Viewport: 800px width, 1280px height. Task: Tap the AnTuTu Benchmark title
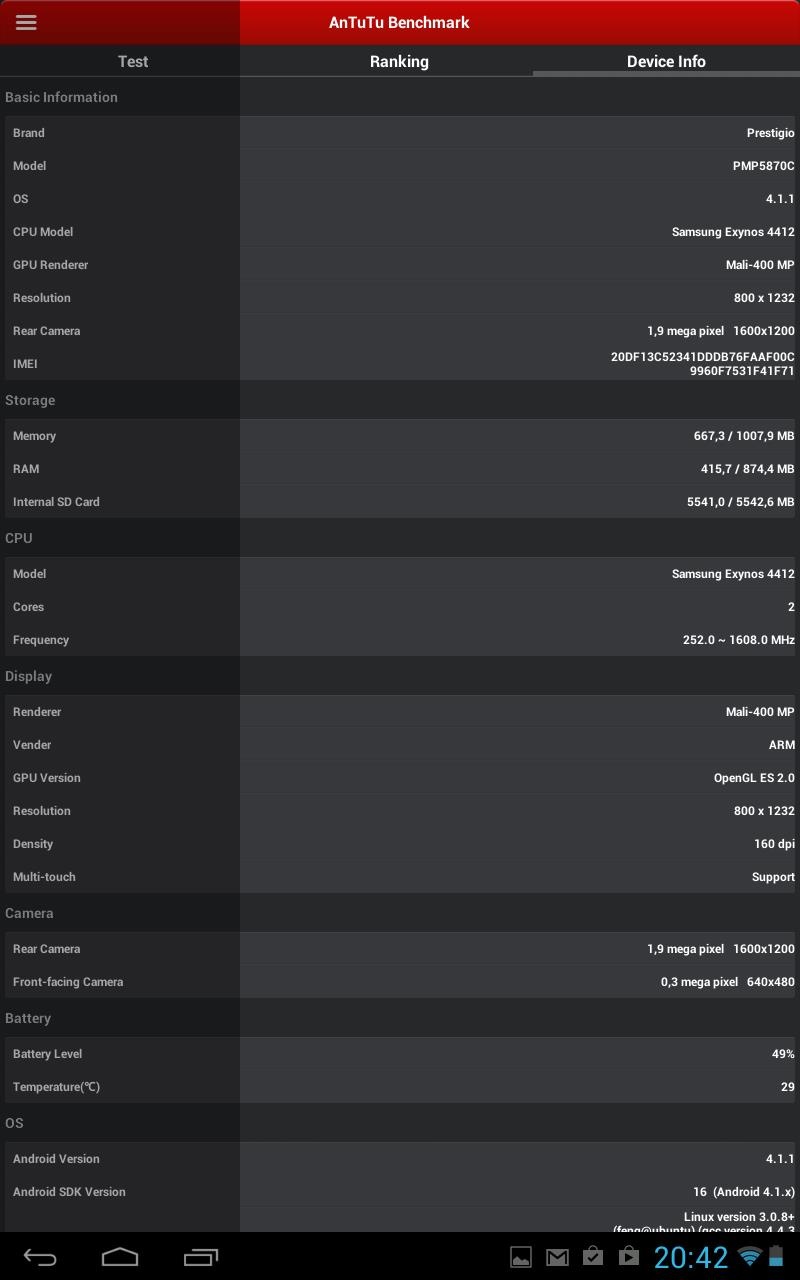point(399,22)
